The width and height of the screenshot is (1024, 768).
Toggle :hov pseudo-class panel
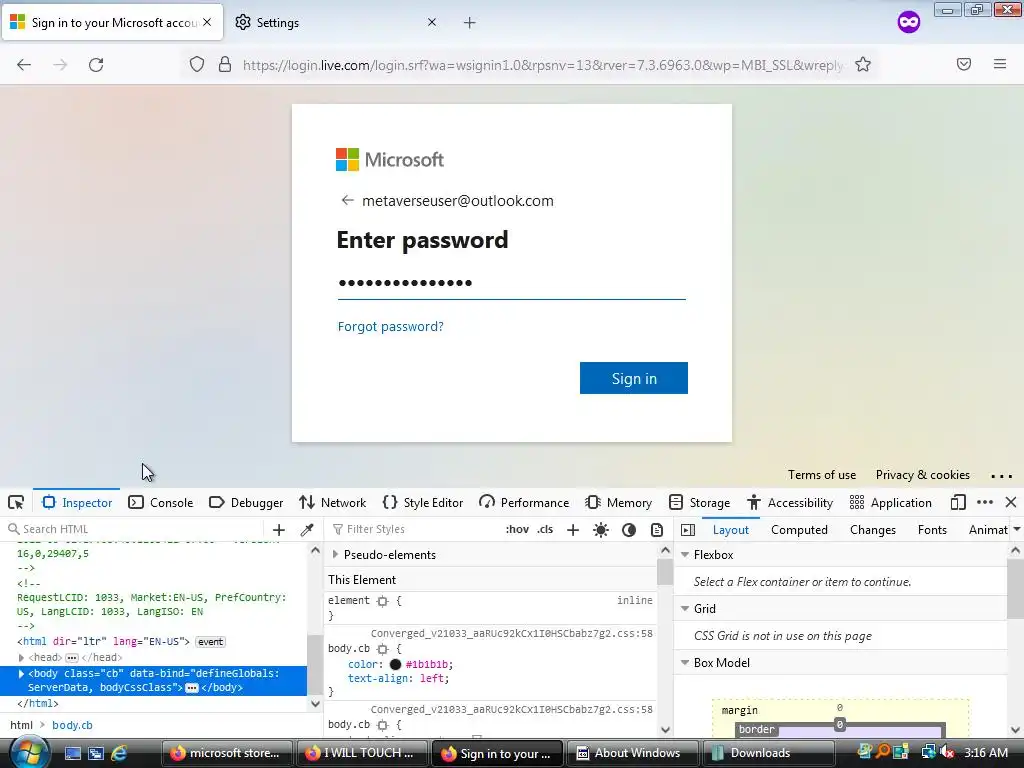coord(517,529)
